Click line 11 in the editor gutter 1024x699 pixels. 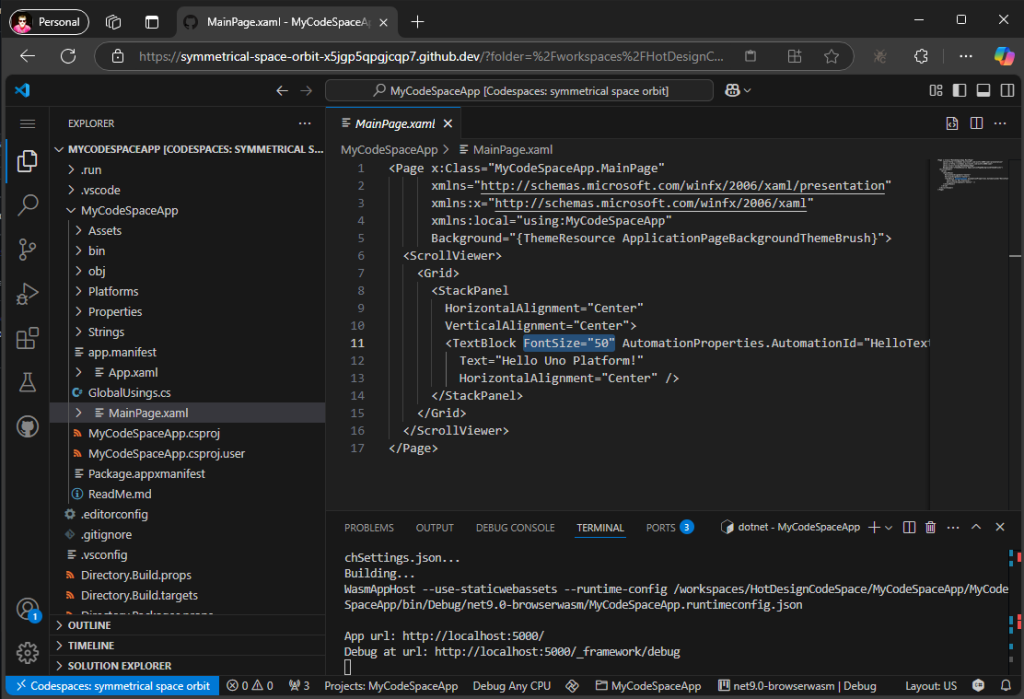coord(358,342)
